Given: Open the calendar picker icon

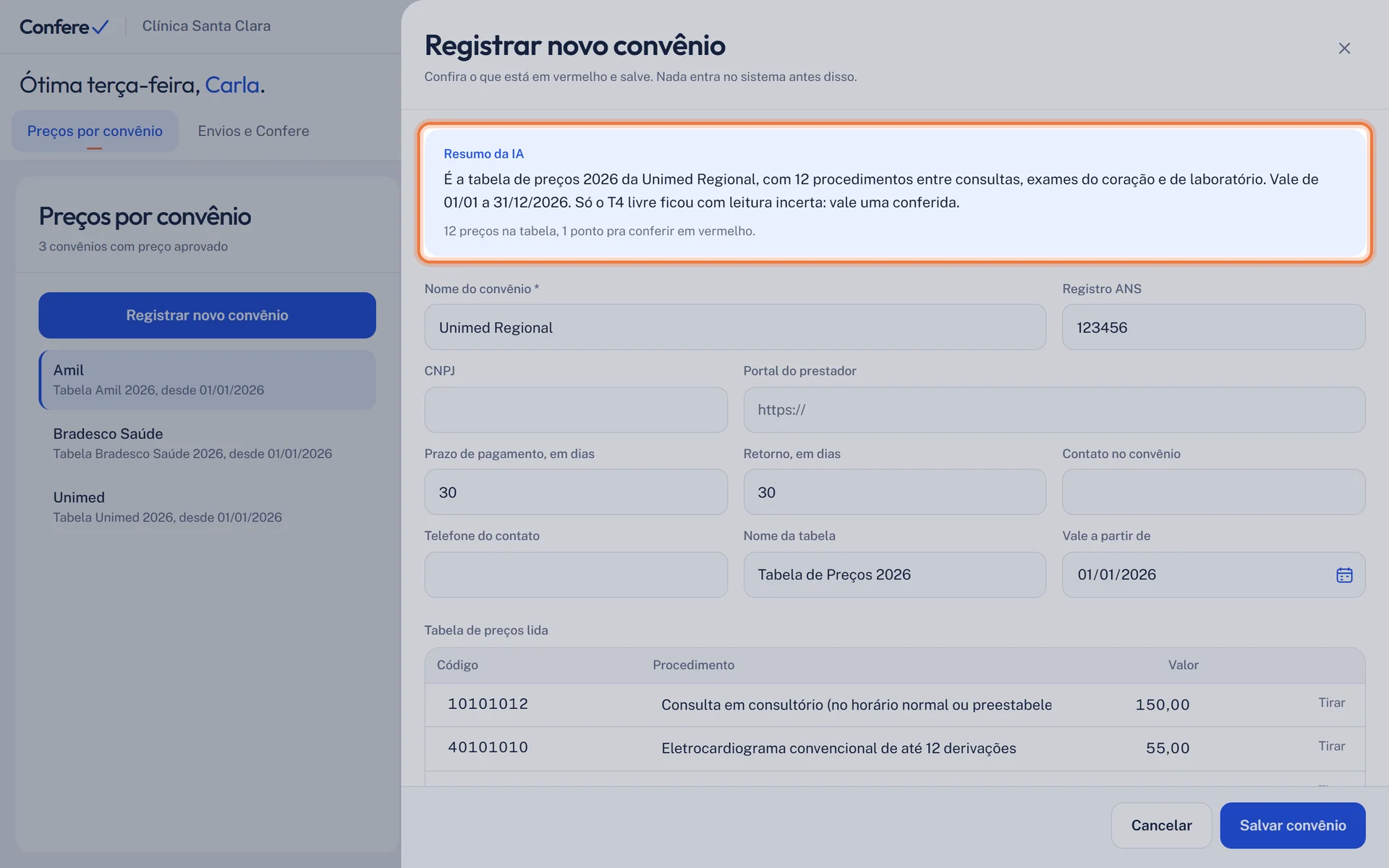Looking at the screenshot, I should tap(1344, 575).
